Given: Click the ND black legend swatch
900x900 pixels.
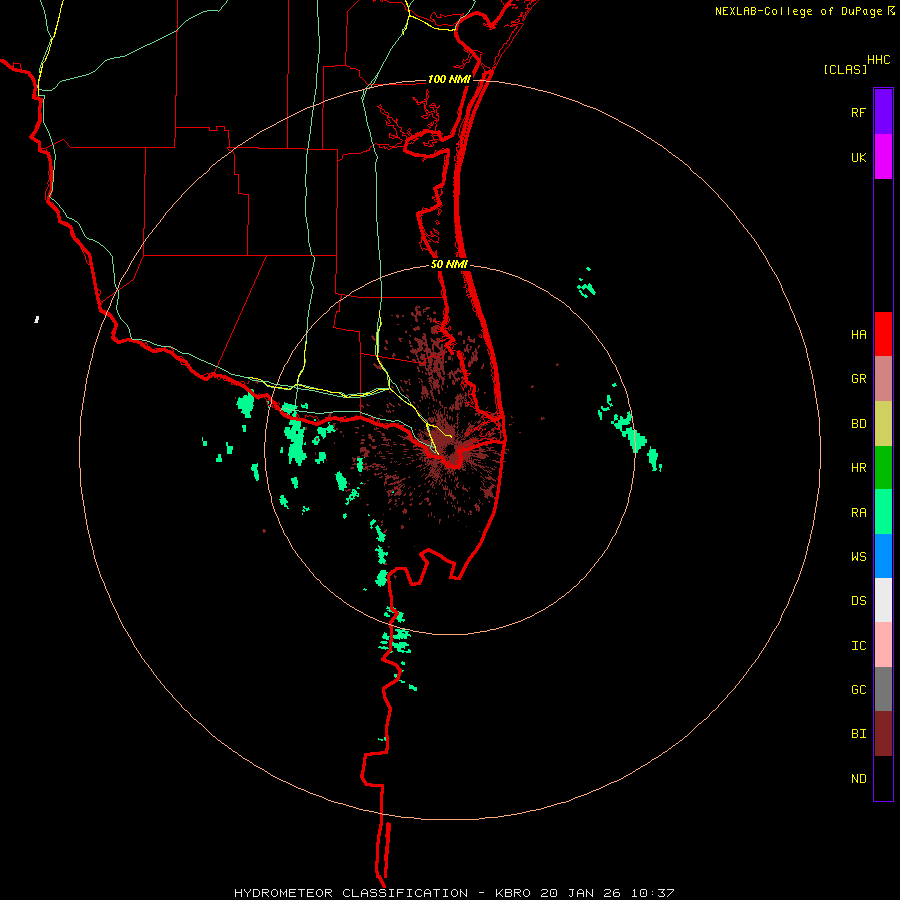Looking at the screenshot, I should (x=883, y=778).
